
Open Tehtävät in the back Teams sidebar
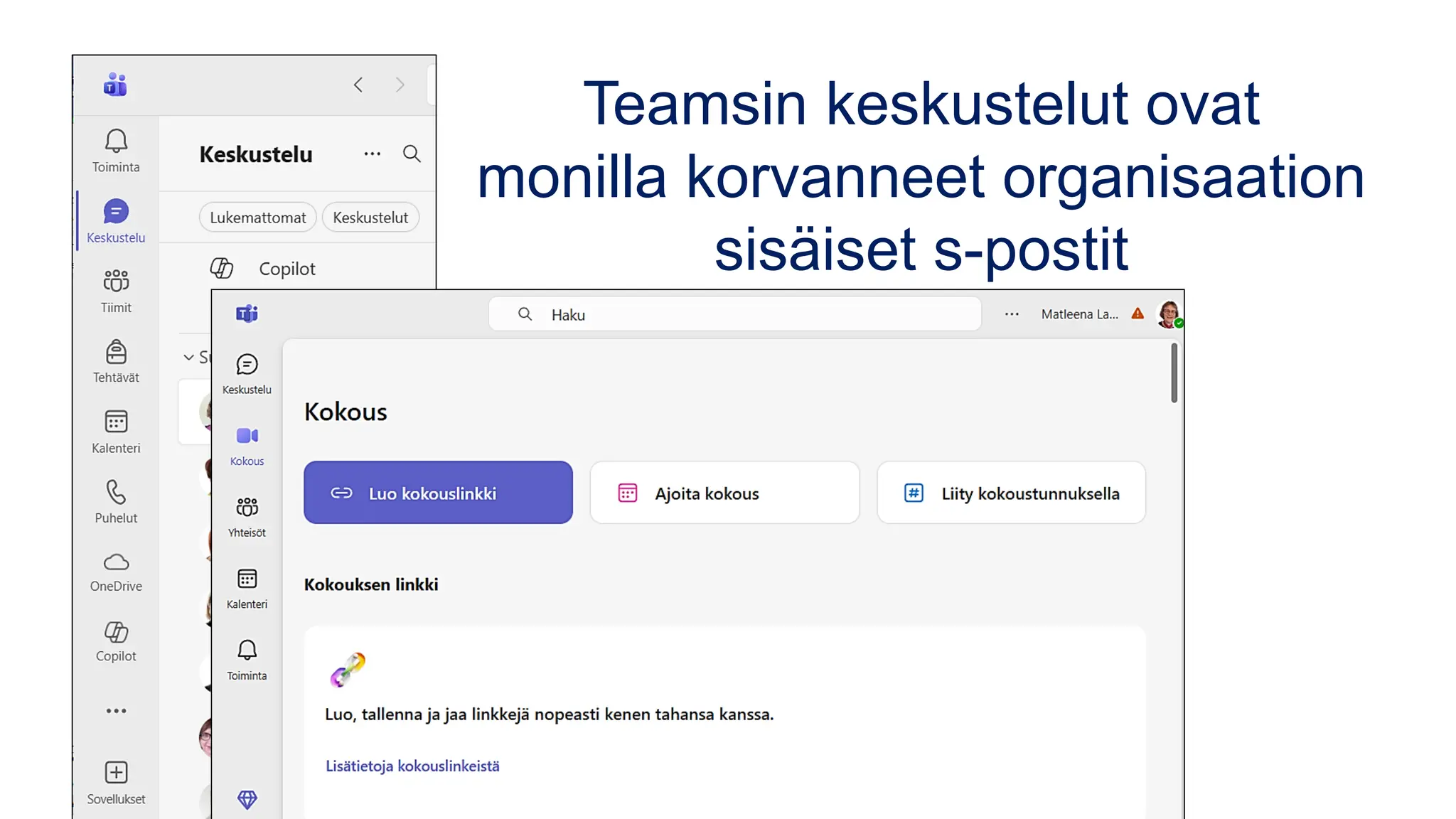[116, 361]
